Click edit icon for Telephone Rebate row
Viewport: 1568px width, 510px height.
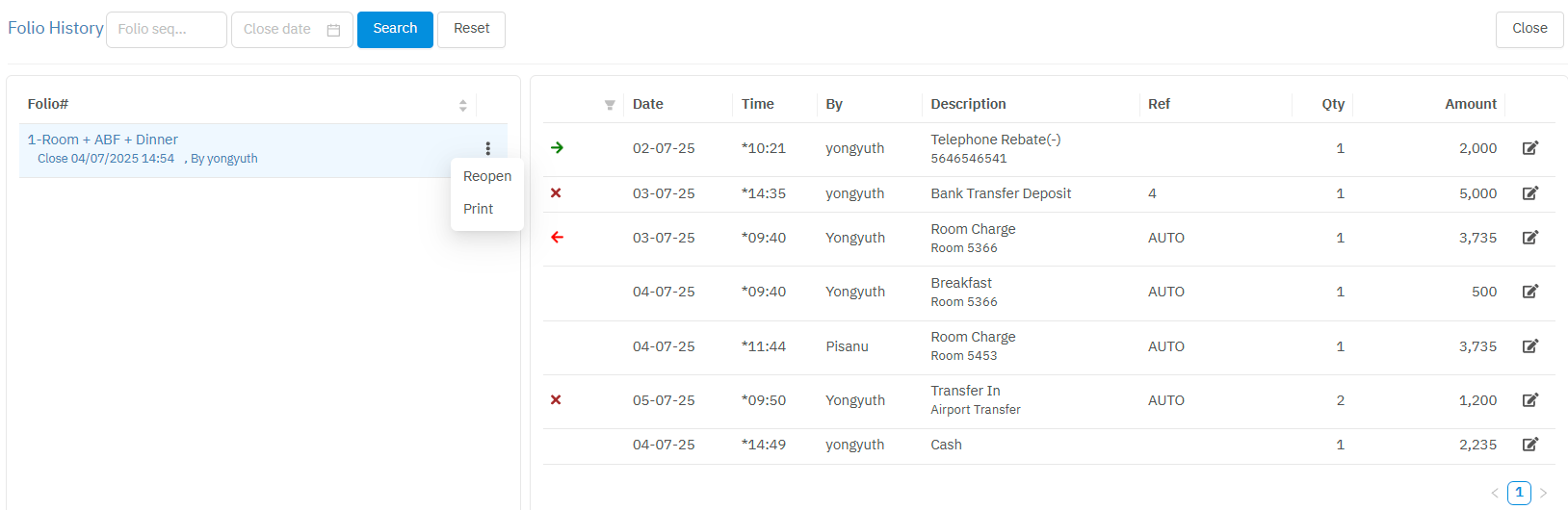pyautogui.click(x=1529, y=148)
